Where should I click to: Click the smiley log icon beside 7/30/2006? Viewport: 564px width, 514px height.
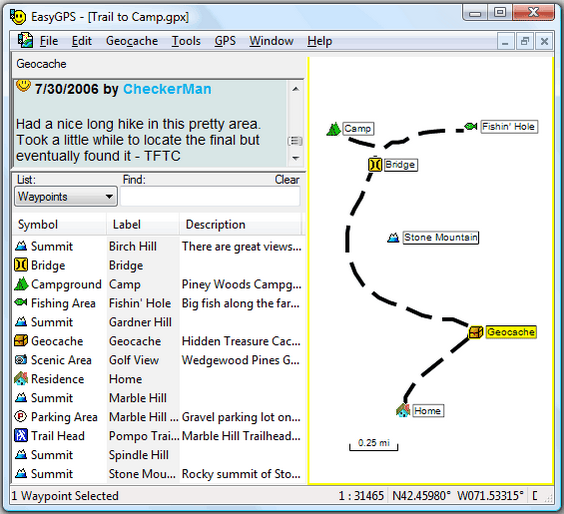23,86
